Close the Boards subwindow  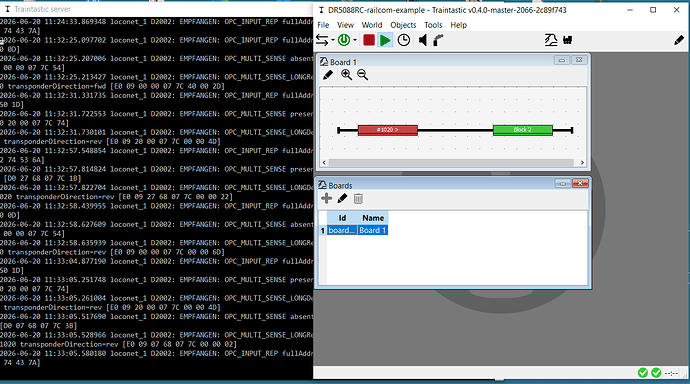[x=580, y=183]
